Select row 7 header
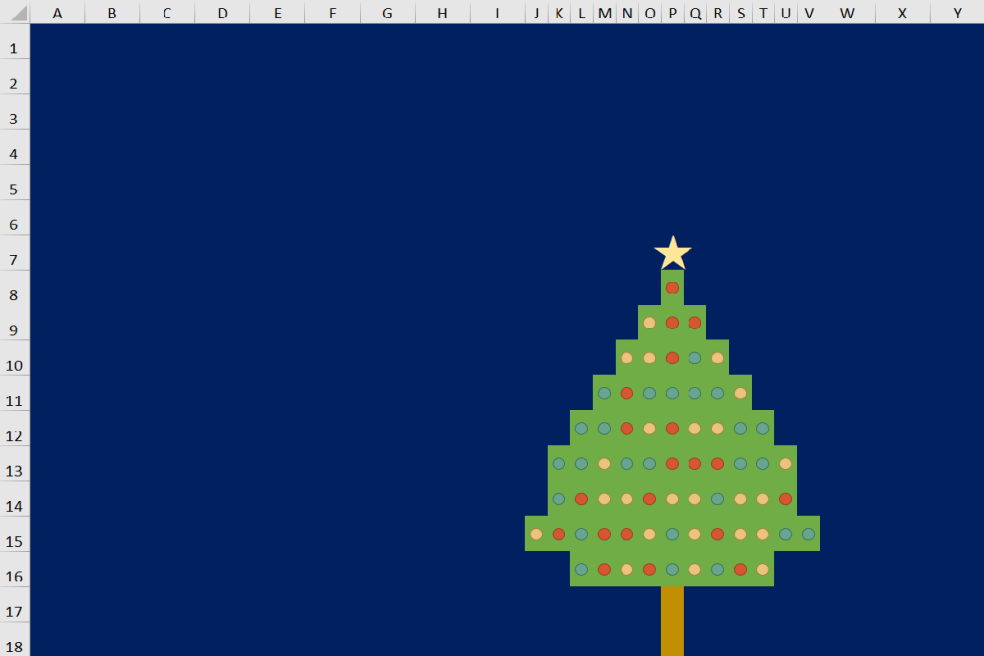Viewport: 984px width, 656px height. pos(14,258)
